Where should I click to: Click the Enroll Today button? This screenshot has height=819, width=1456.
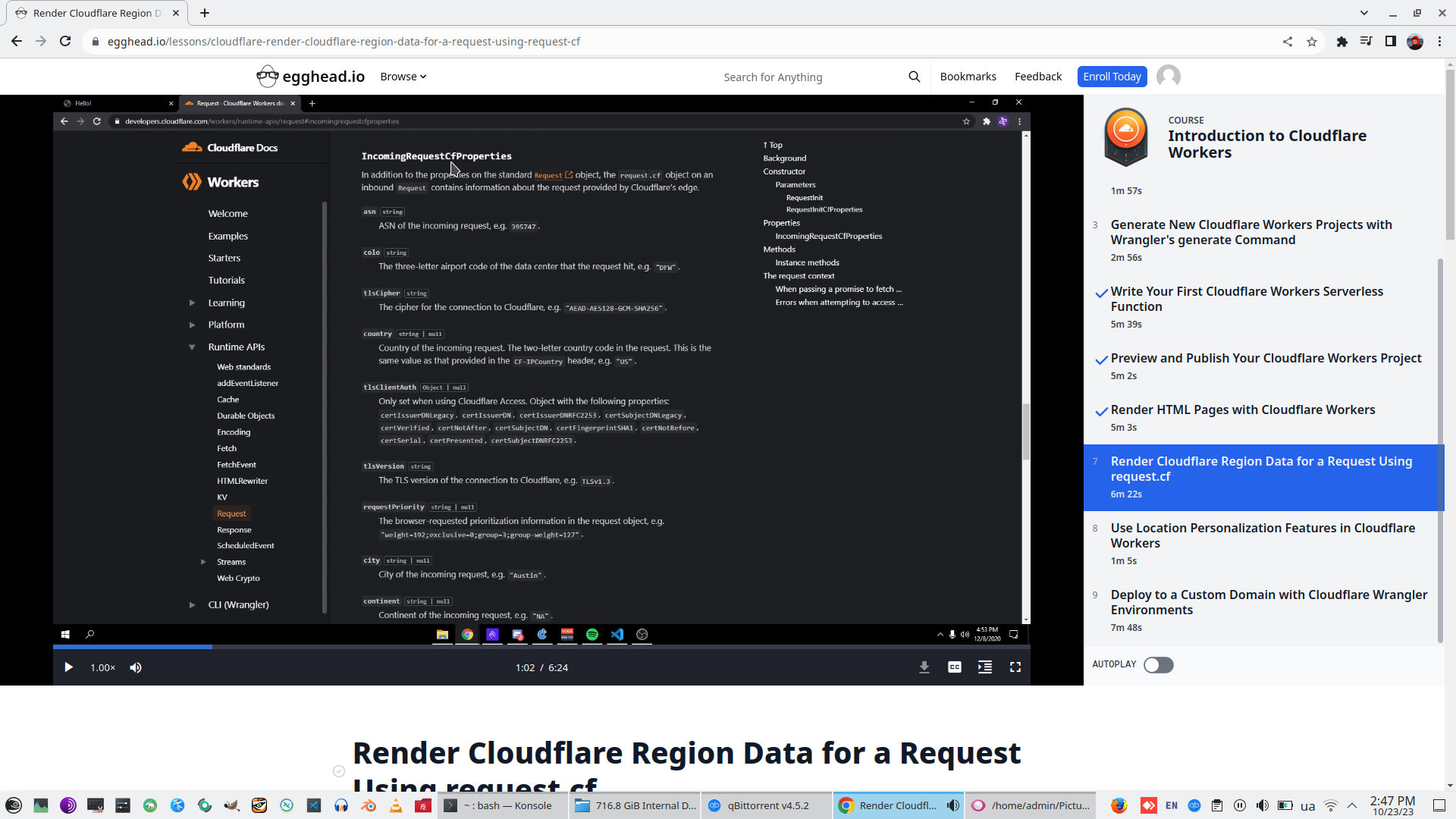[x=1112, y=77]
